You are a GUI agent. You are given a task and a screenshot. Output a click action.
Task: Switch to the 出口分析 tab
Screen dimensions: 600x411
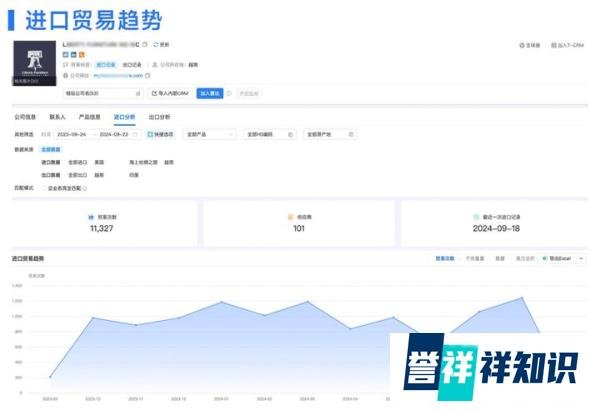159,117
